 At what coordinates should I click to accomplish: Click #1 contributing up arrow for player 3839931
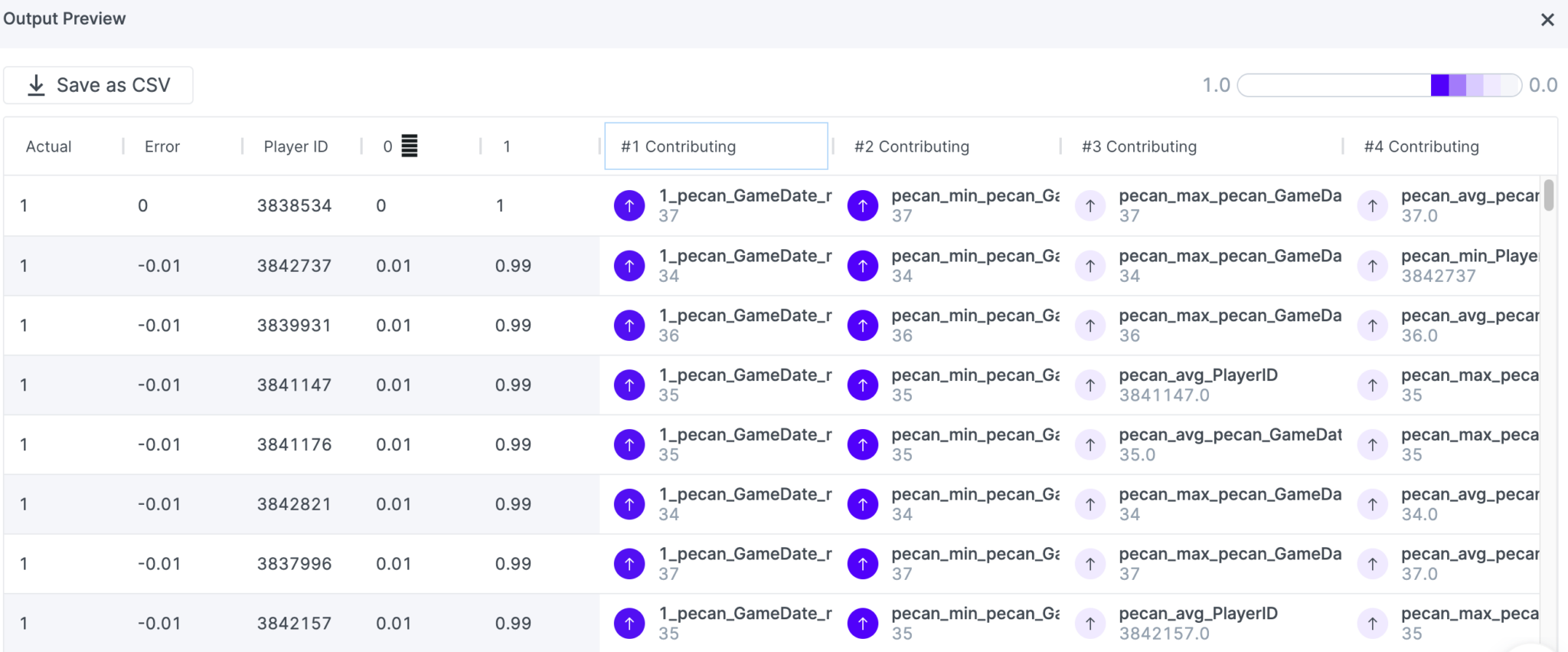pos(629,326)
